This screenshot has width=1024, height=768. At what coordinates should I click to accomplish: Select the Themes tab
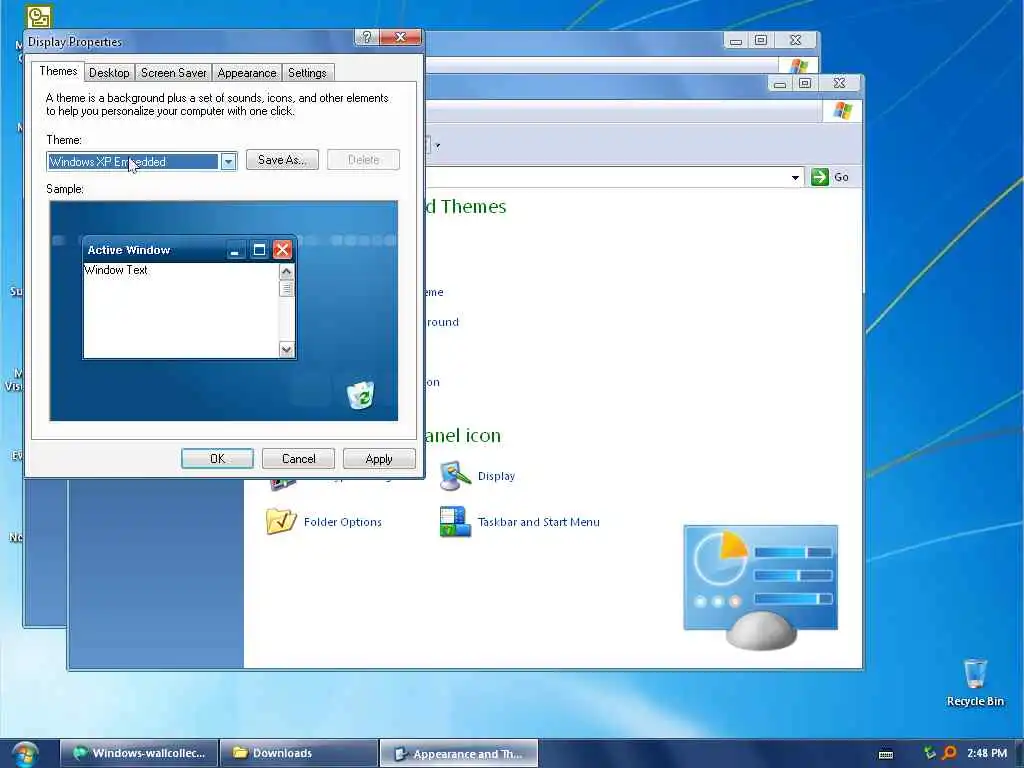(x=58, y=71)
